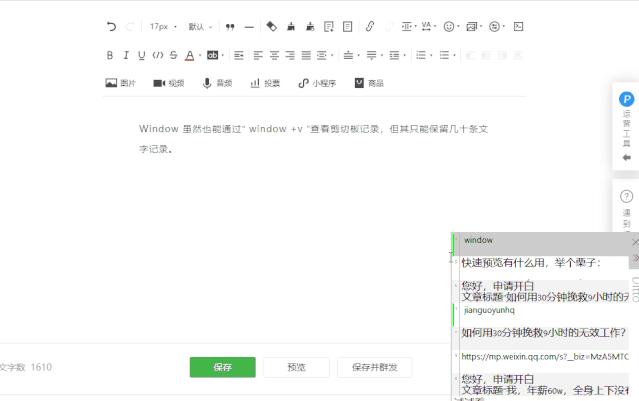
Task: Insert a video via 视频
Action: 169,84
